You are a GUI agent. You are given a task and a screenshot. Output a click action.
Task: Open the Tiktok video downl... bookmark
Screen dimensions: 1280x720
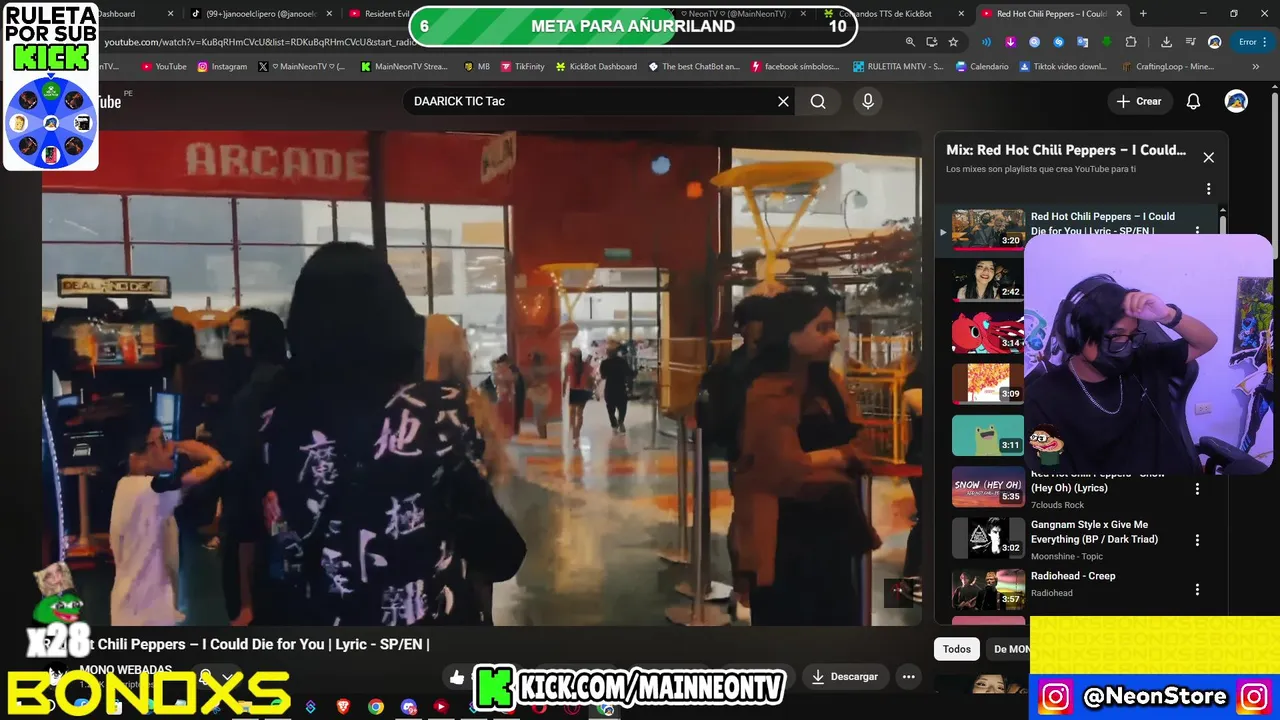(1063, 67)
